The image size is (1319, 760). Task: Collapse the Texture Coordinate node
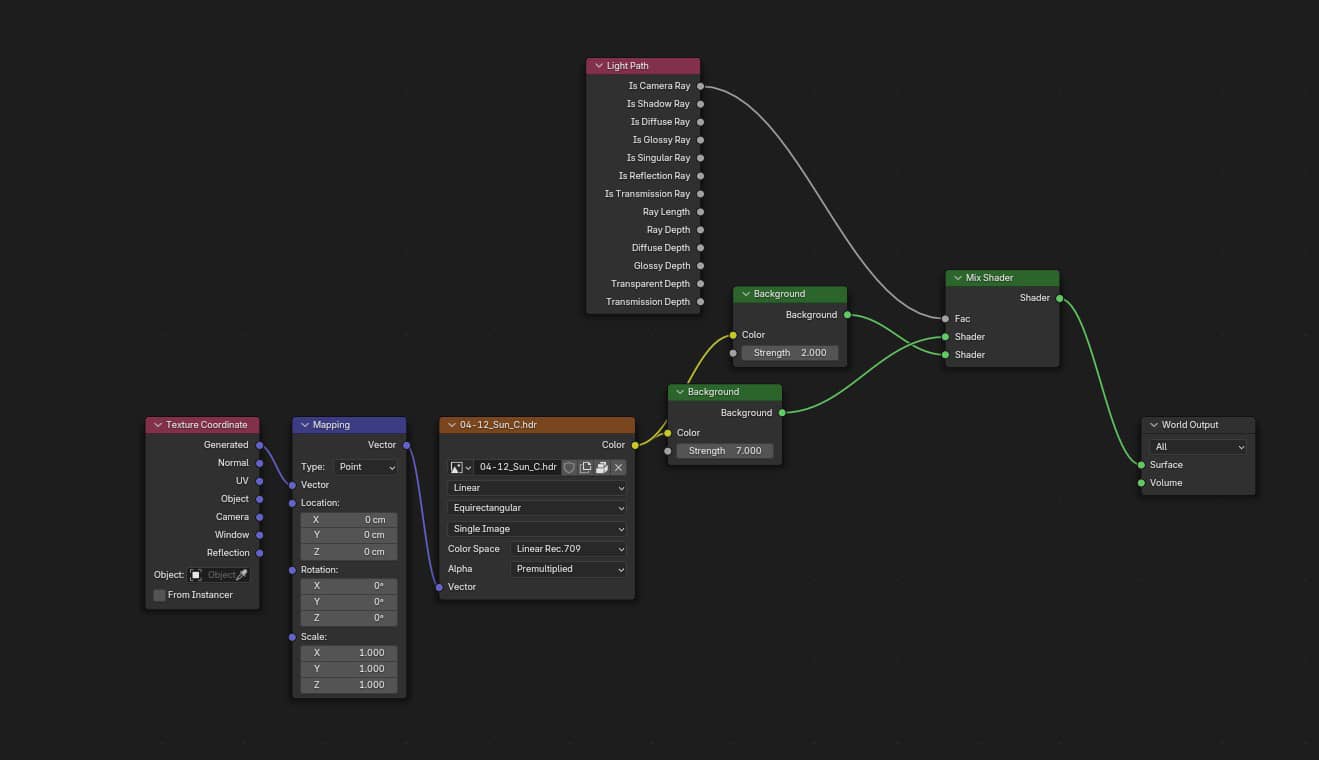pos(157,425)
